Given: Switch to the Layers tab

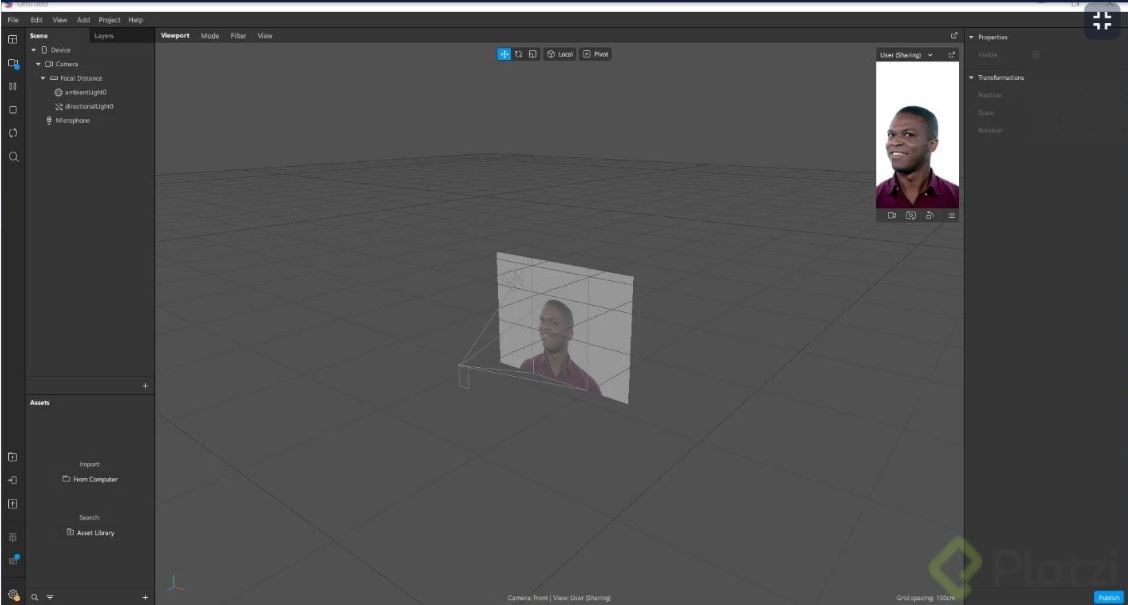Looking at the screenshot, I should 104,36.
